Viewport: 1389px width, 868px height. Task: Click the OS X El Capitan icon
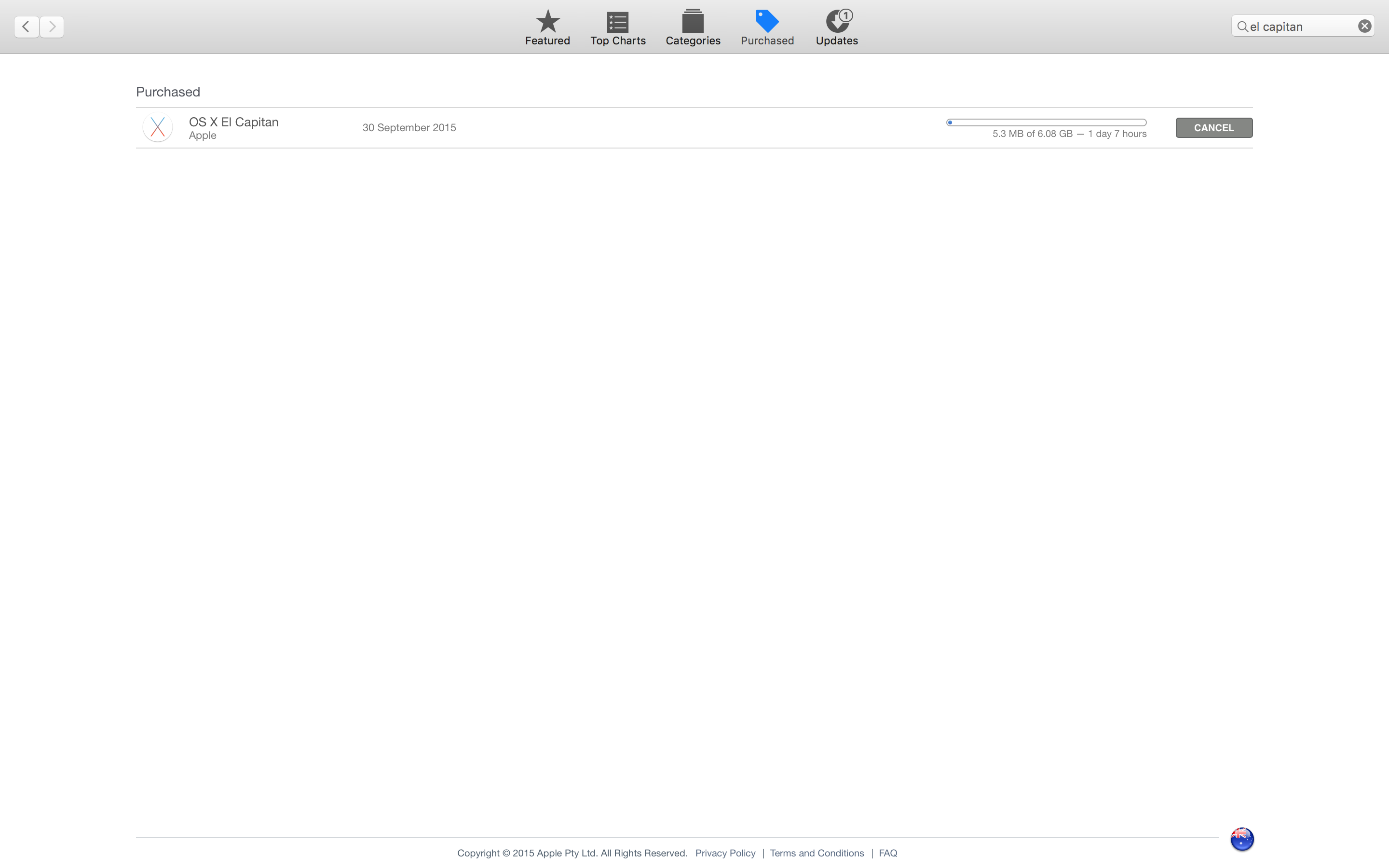(157, 127)
